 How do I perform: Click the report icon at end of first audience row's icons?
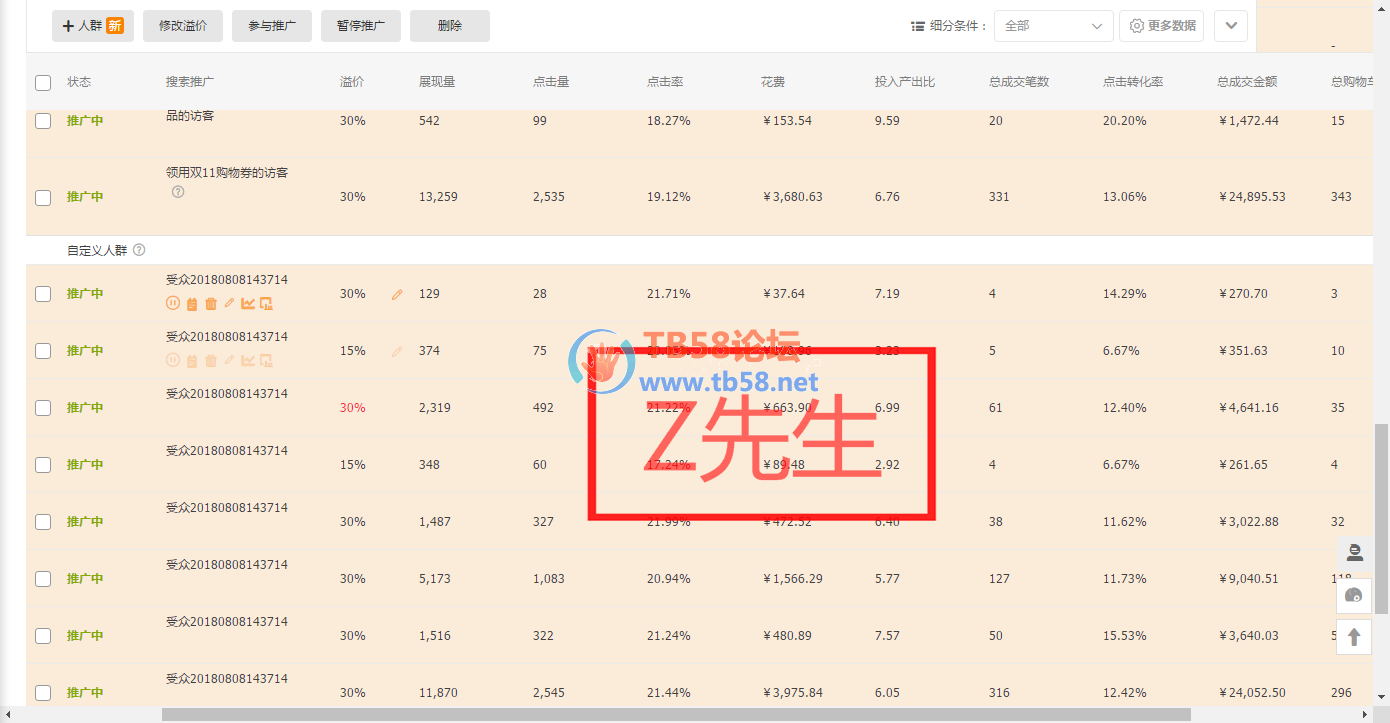click(266, 304)
